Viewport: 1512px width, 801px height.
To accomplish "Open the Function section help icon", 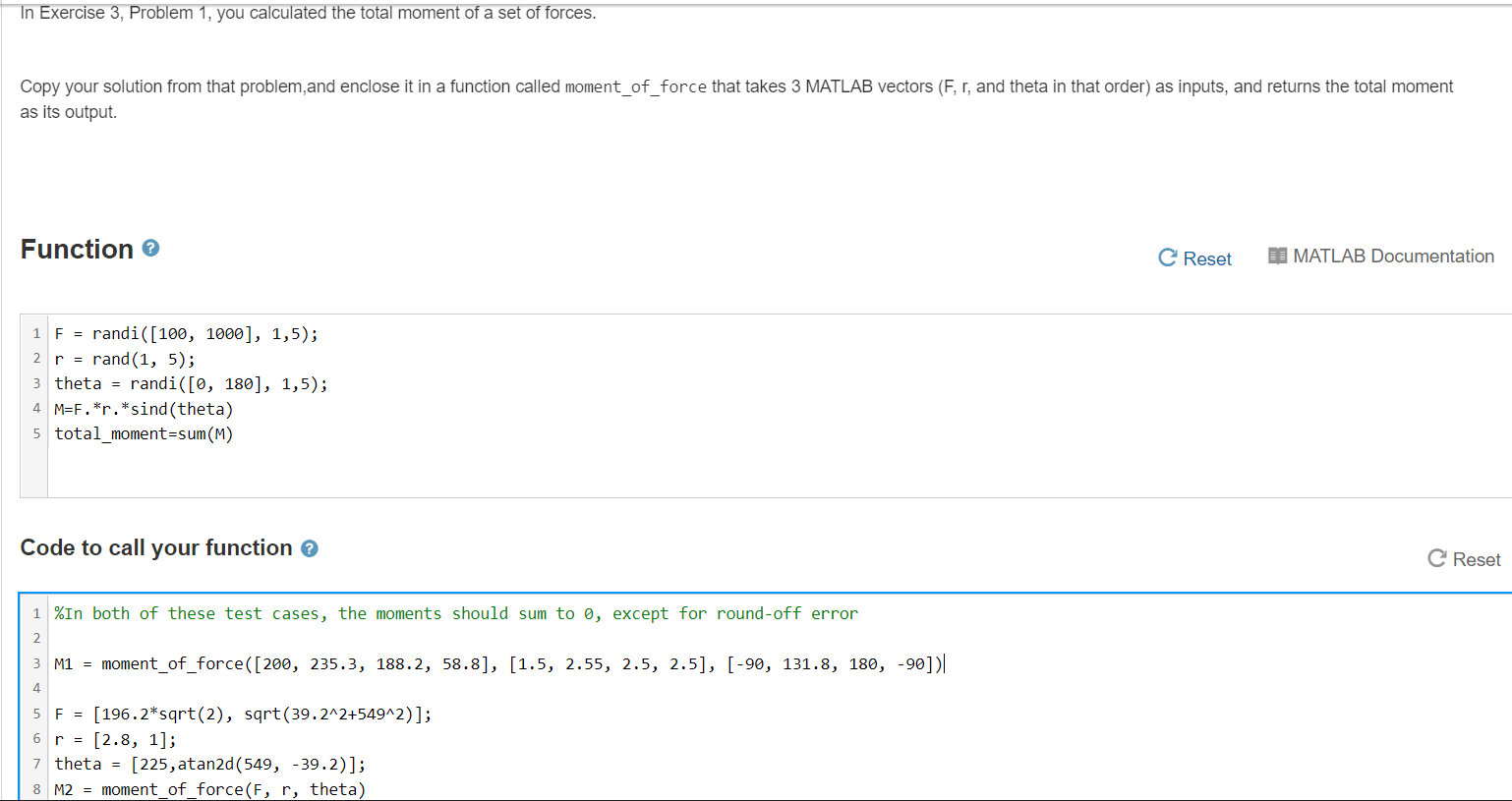I will tap(148, 249).
